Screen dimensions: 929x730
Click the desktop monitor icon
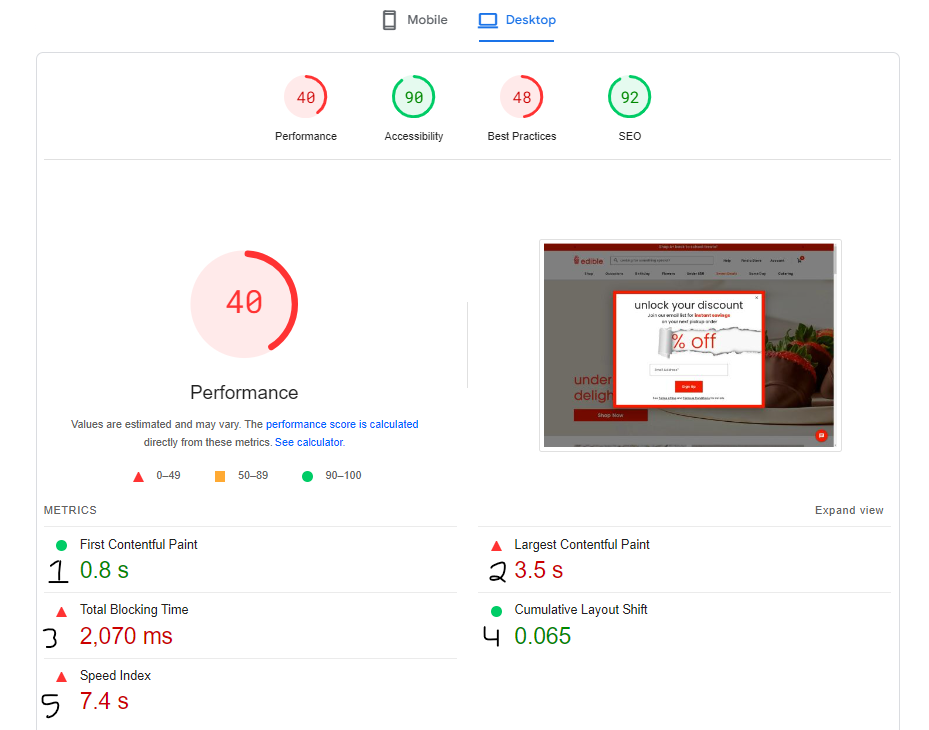[488, 20]
